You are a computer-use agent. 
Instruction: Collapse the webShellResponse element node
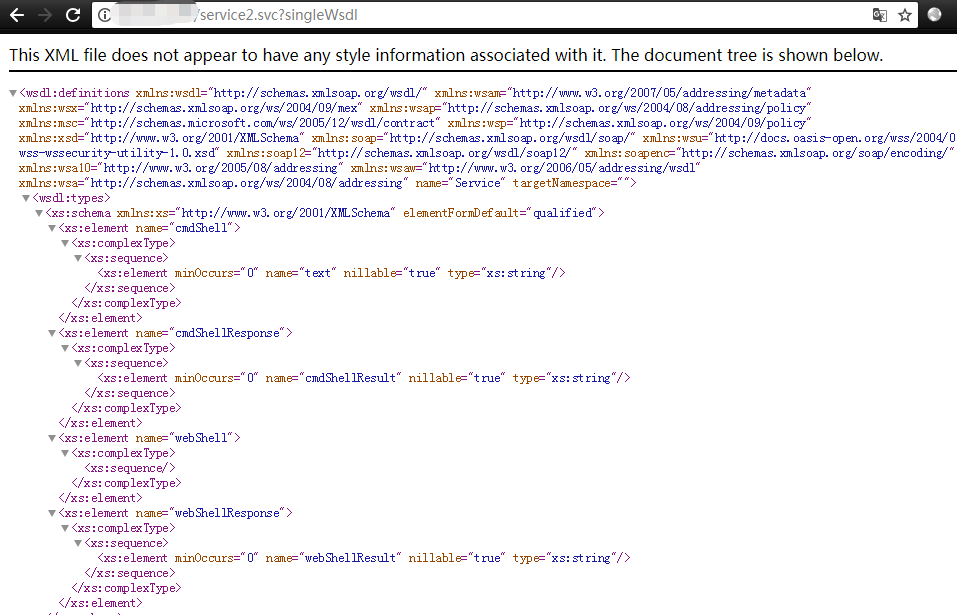click(x=52, y=513)
